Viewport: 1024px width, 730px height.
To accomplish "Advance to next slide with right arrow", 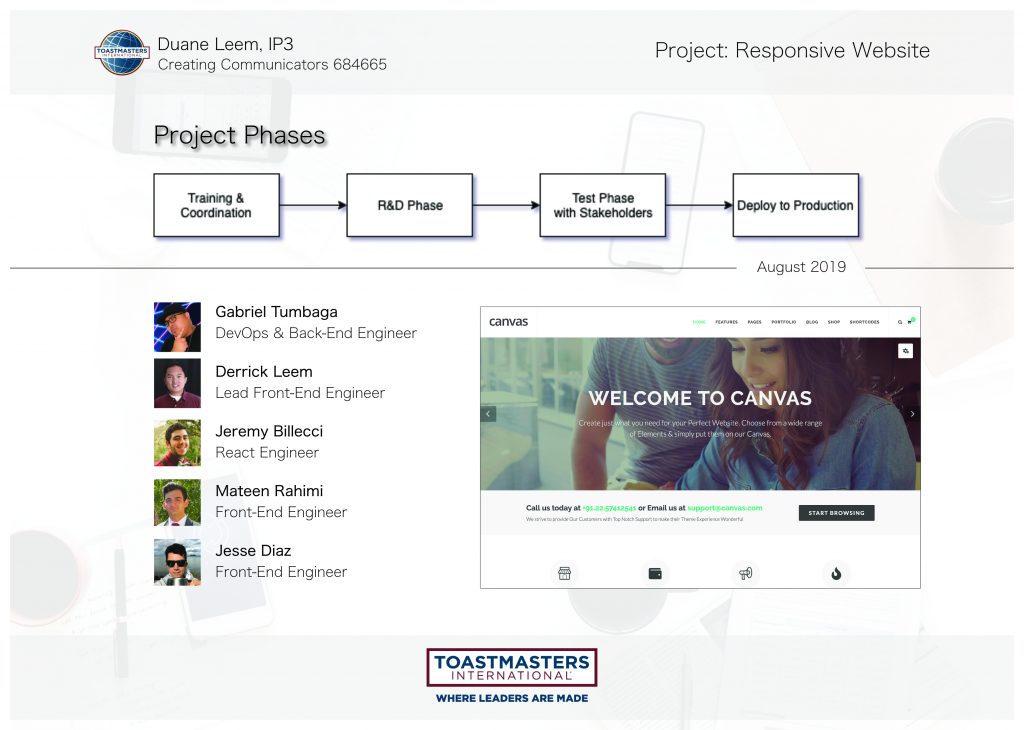I will tap(912, 414).
